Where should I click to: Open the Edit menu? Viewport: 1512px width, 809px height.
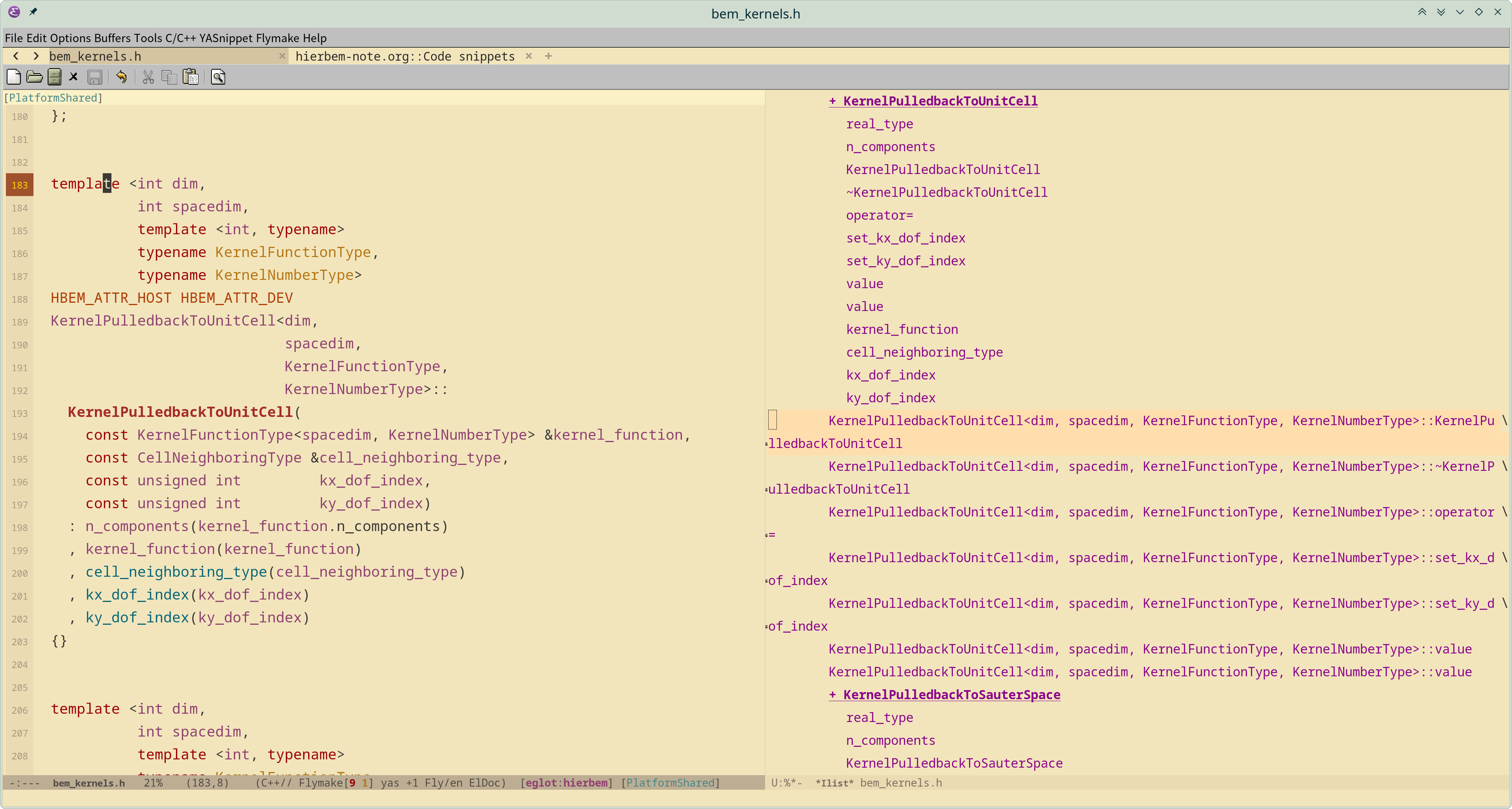pyautogui.click(x=36, y=38)
